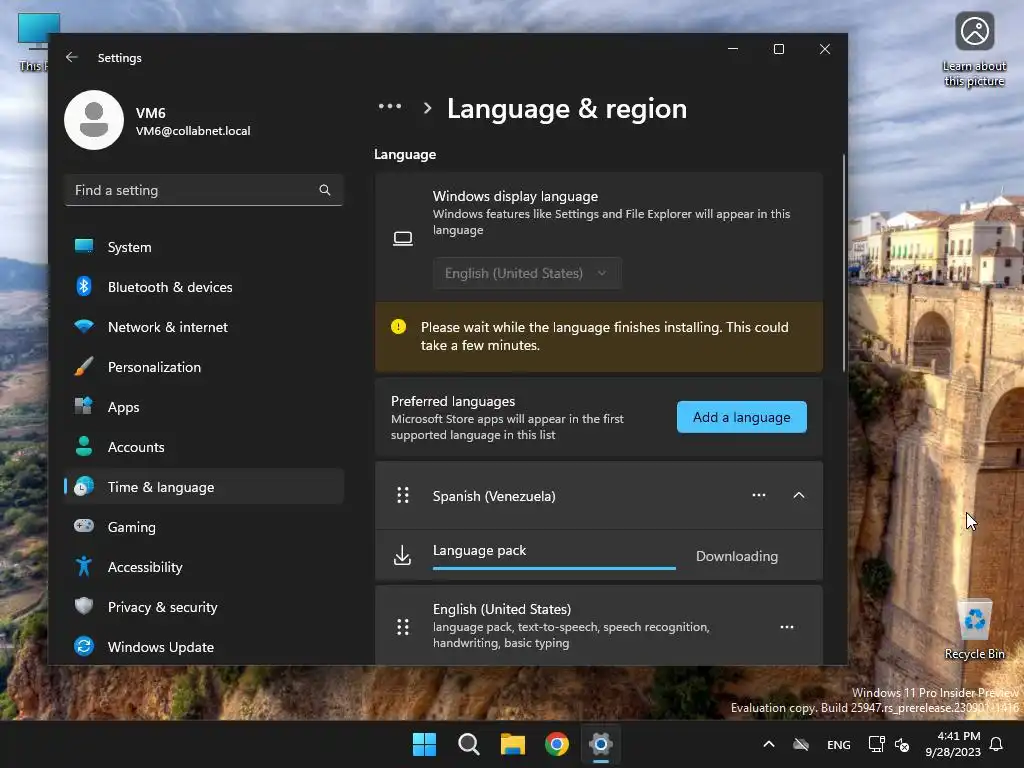
Task: Open Accessibility settings
Action: 204,567
